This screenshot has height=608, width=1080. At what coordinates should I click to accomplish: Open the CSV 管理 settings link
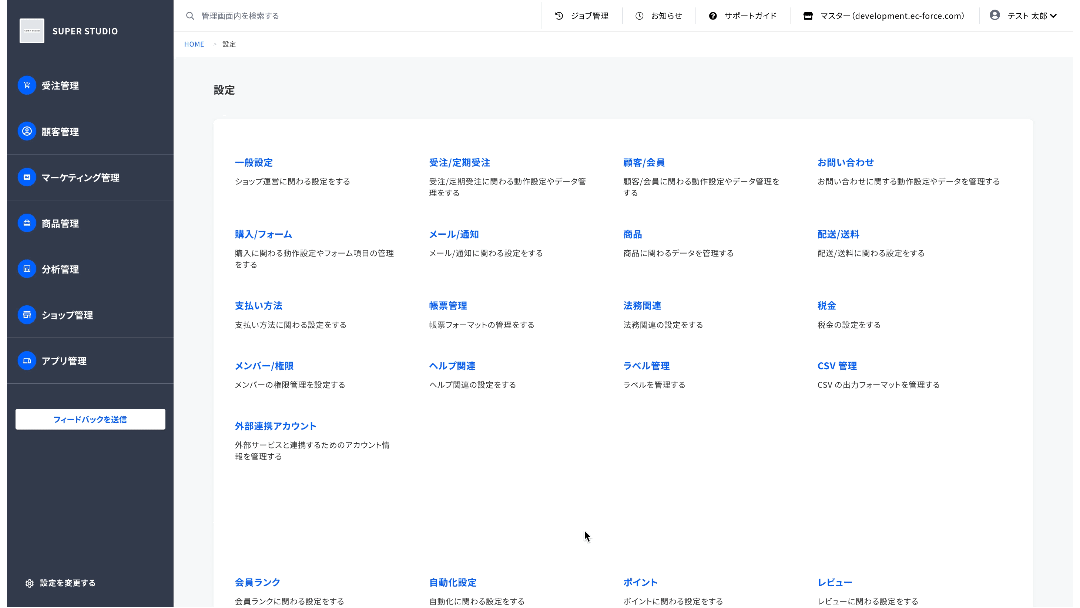tap(837, 366)
